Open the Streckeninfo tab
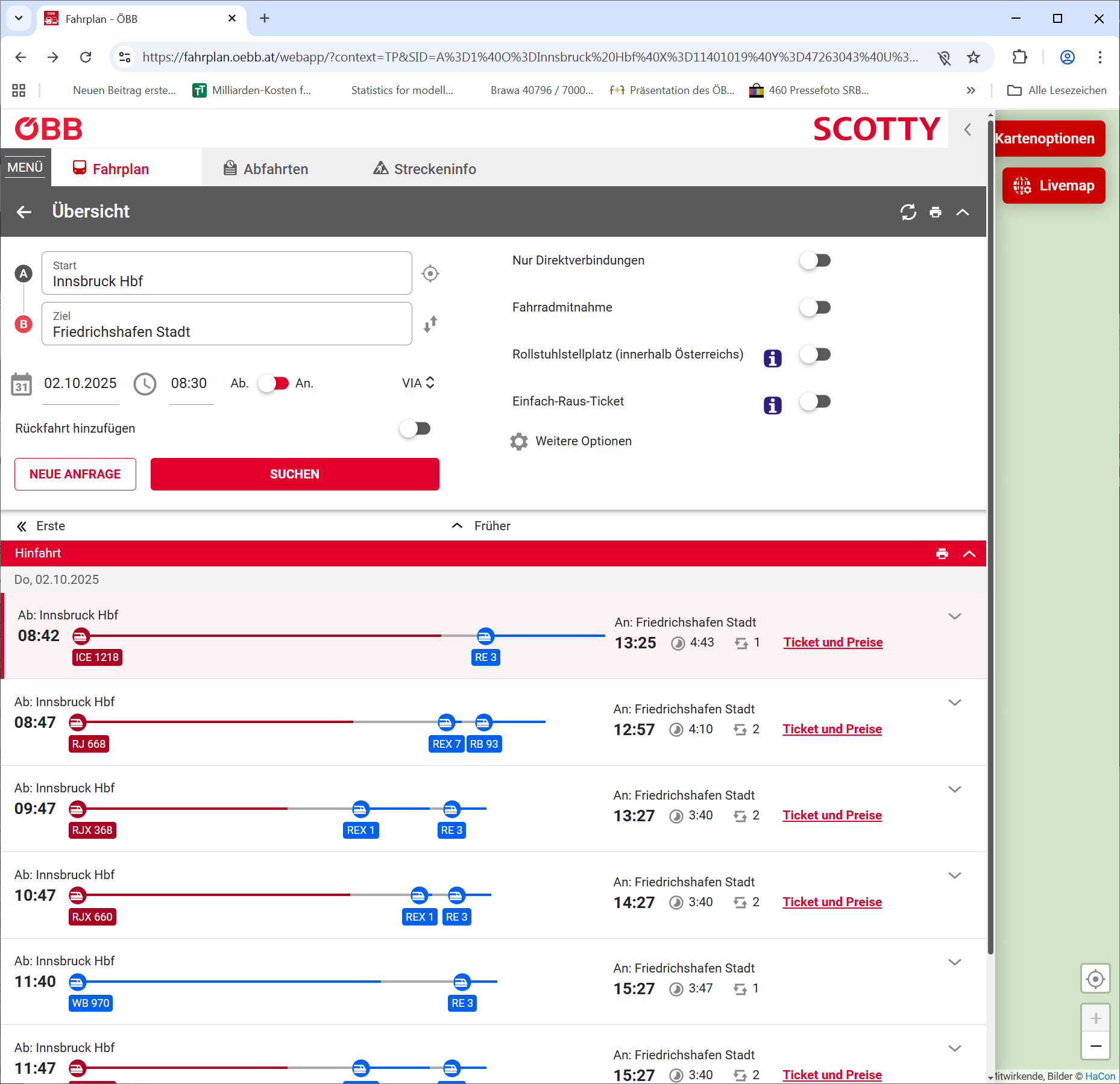This screenshot has width=1120, height=1084. [x=424, y=169]
